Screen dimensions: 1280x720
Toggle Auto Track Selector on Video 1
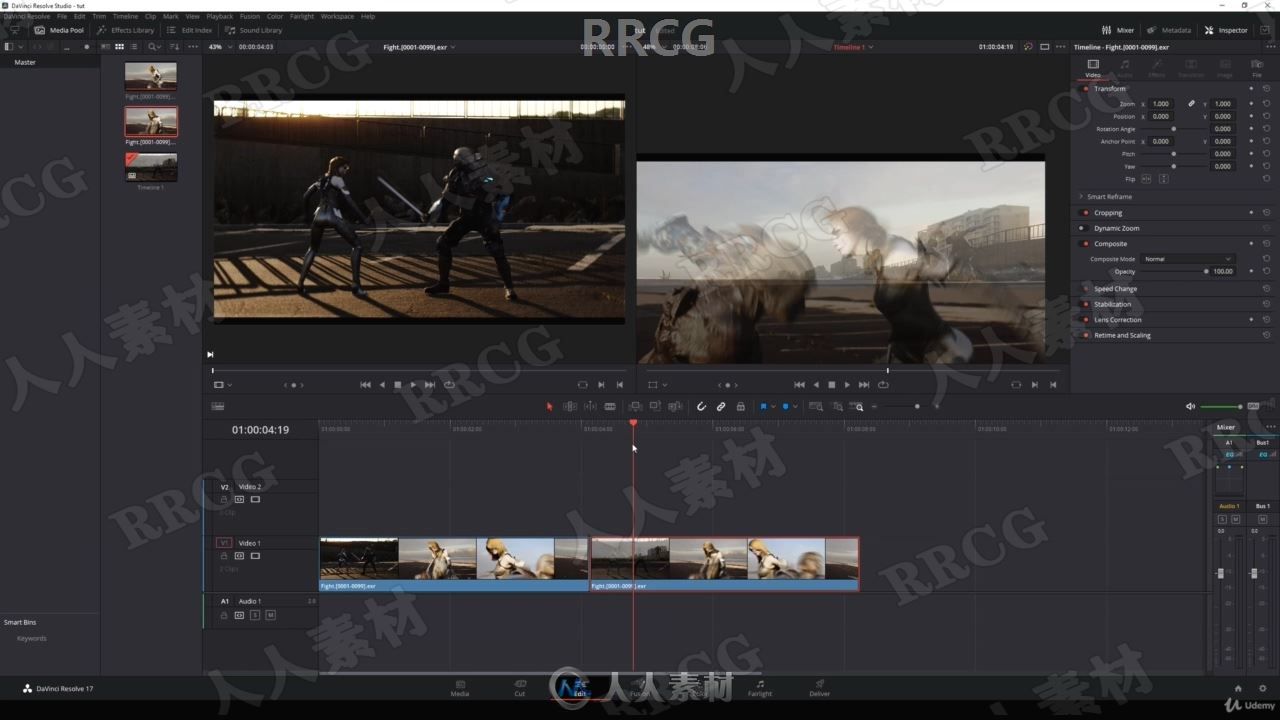coord(239,555)
